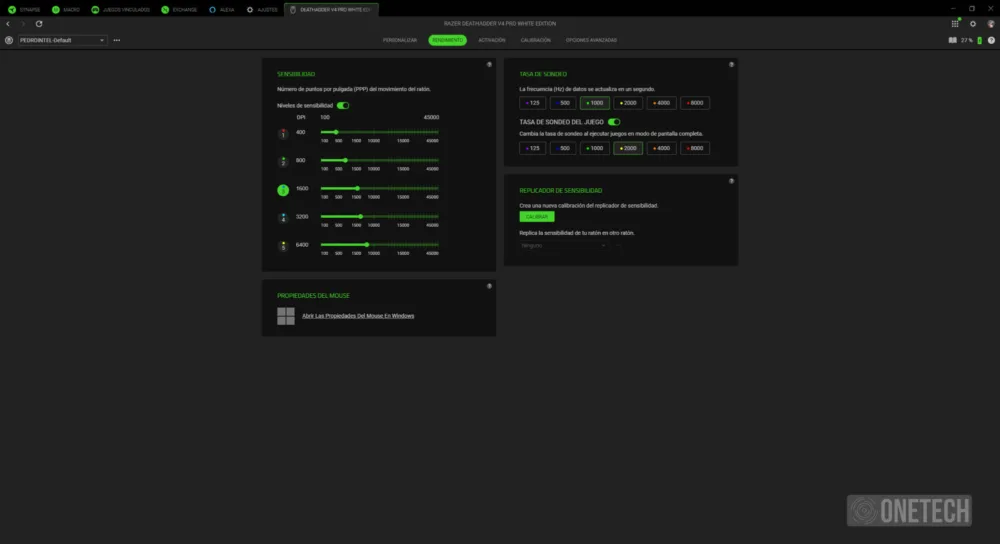Switch to Juegos Vinculados tab
The image size is (1000, 544).
click(121, 10)
